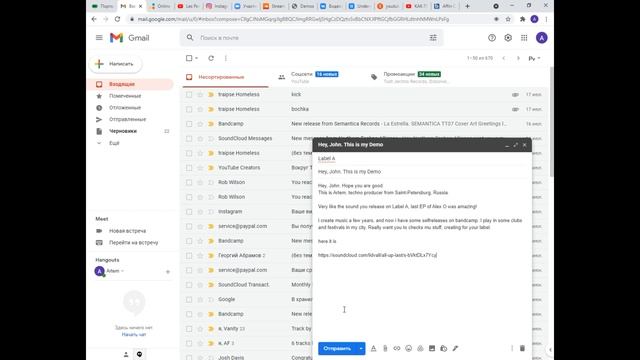Refresh the inbox list
Image resolution: width=640 pixels, height=360 pixels.
(211, 58)
